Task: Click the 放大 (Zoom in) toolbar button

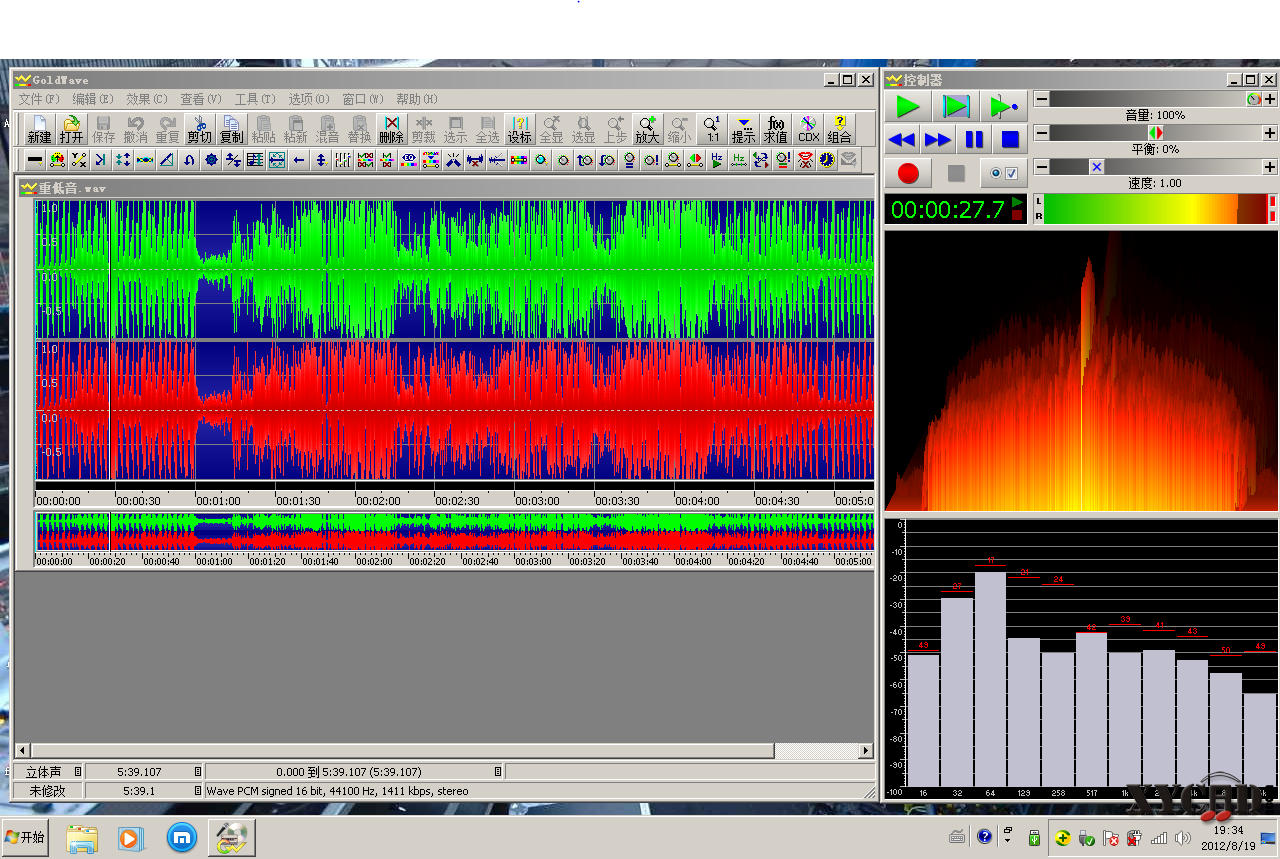Action: tap(647, 130)
